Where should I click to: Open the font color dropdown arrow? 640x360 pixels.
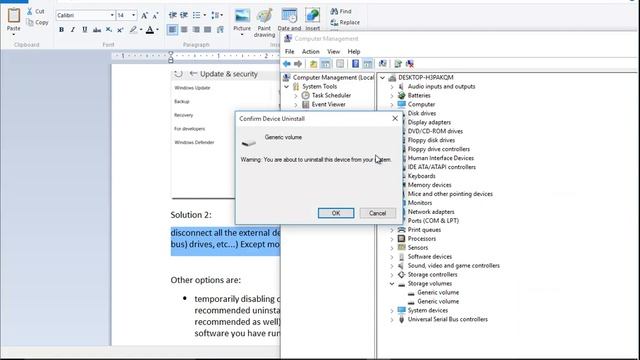pos(158,29)
